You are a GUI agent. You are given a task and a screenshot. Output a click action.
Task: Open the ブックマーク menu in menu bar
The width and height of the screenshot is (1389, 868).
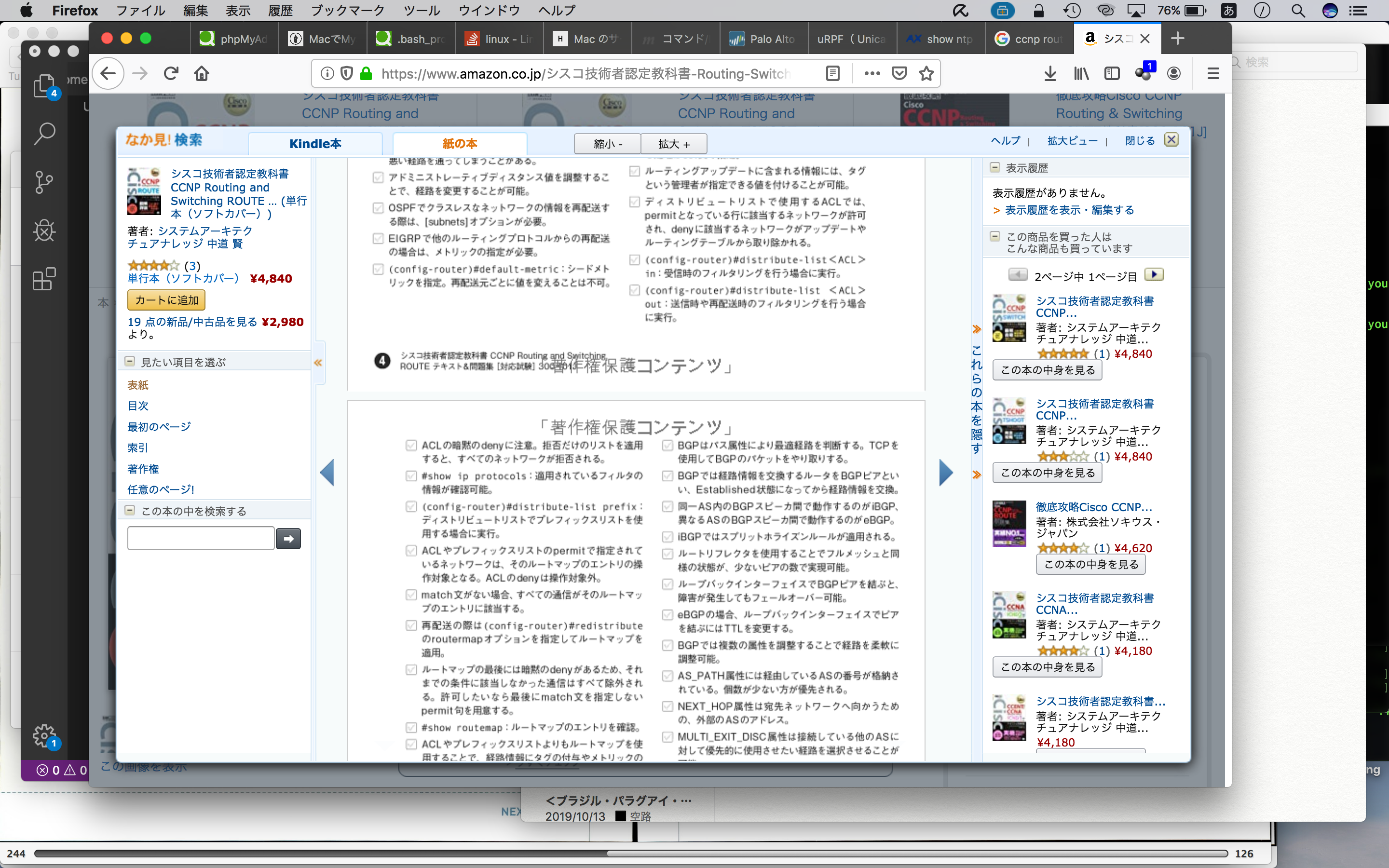(x=348, y=10)
